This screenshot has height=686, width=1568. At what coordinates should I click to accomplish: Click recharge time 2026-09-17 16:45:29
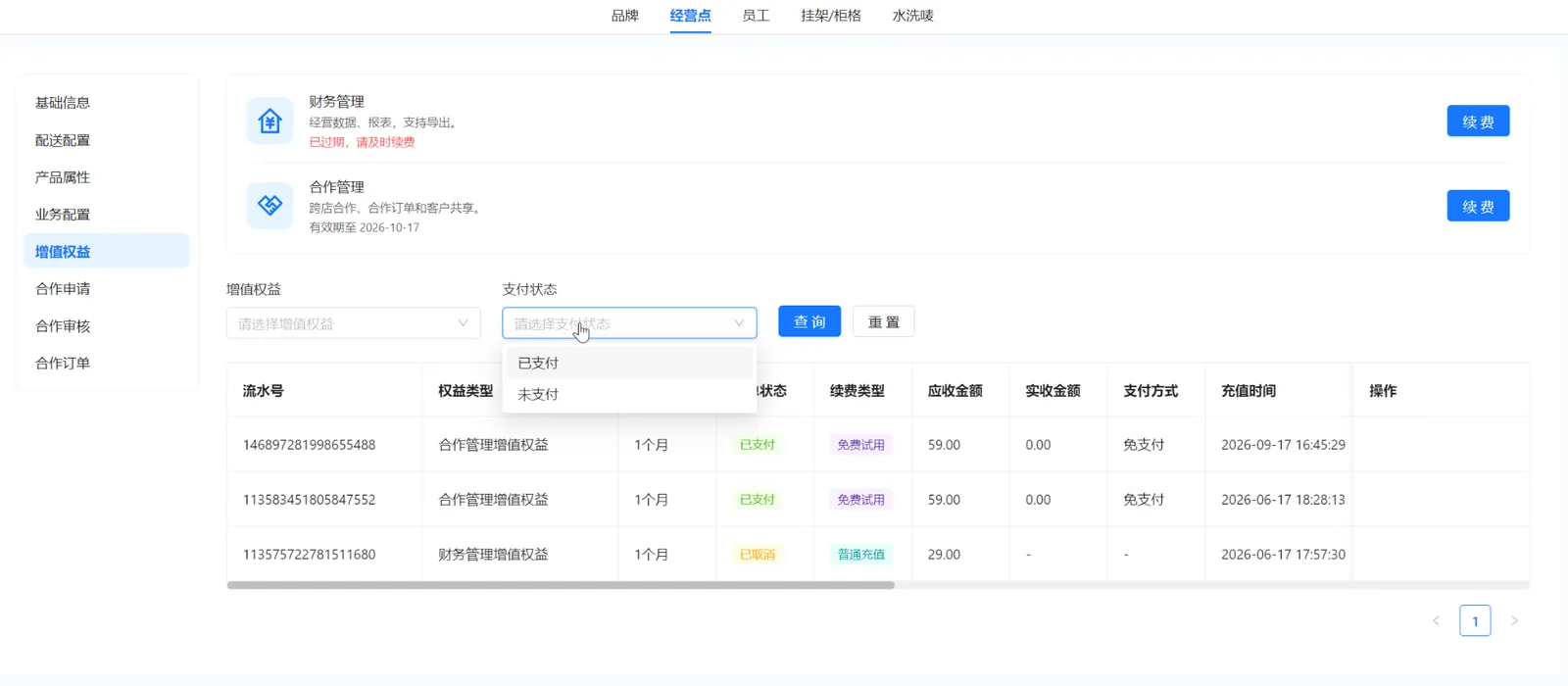click(1283, 445)
